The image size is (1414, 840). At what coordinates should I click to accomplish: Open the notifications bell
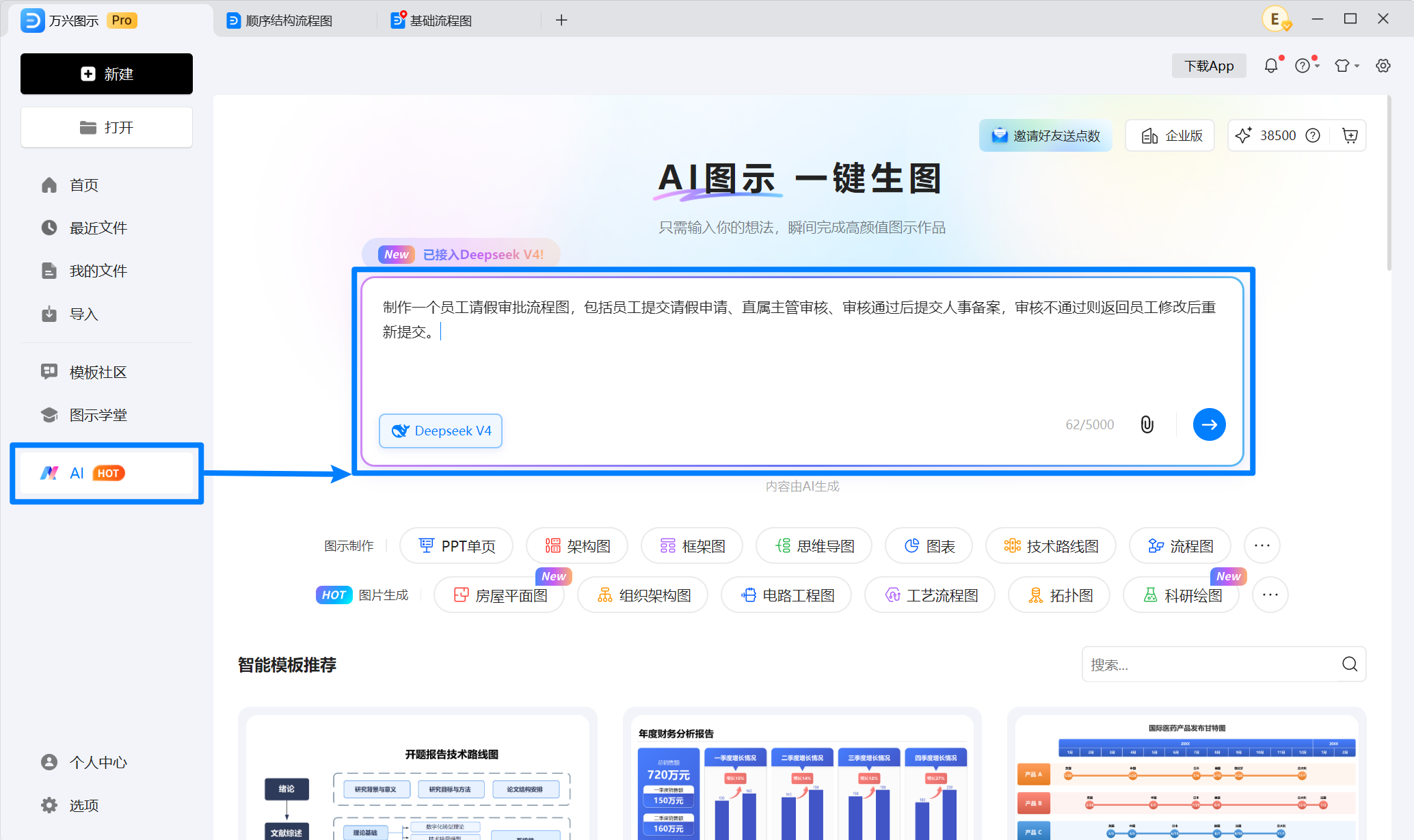1271,66
